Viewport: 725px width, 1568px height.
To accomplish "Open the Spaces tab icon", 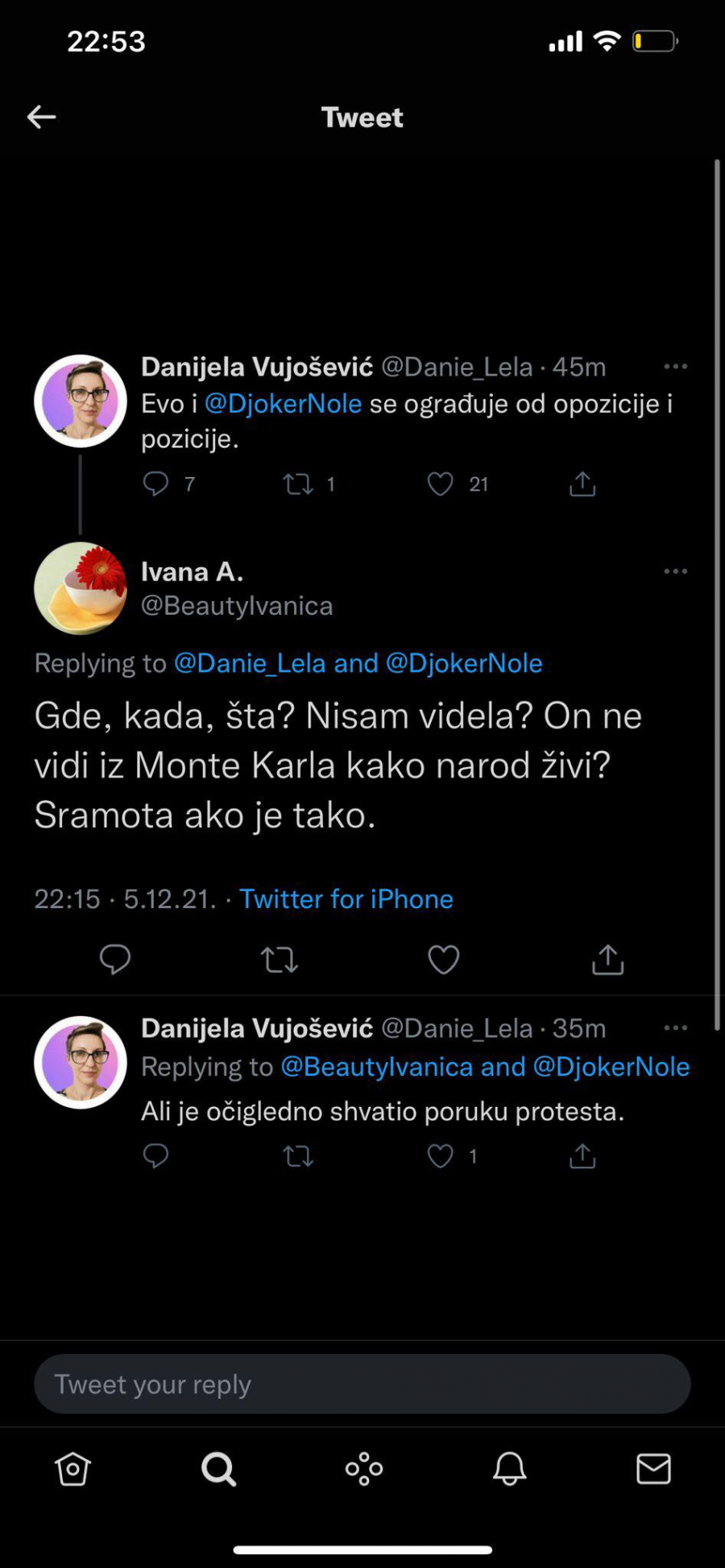I will tap(364, 1469).
